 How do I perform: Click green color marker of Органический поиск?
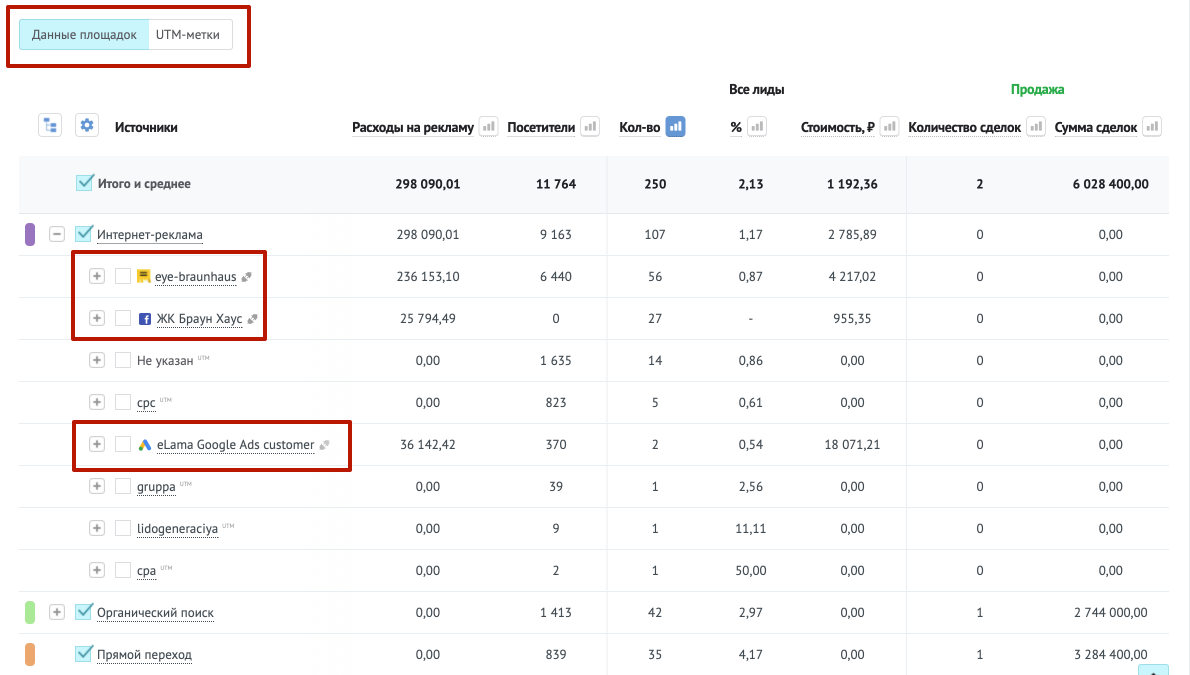click(30, 612)
